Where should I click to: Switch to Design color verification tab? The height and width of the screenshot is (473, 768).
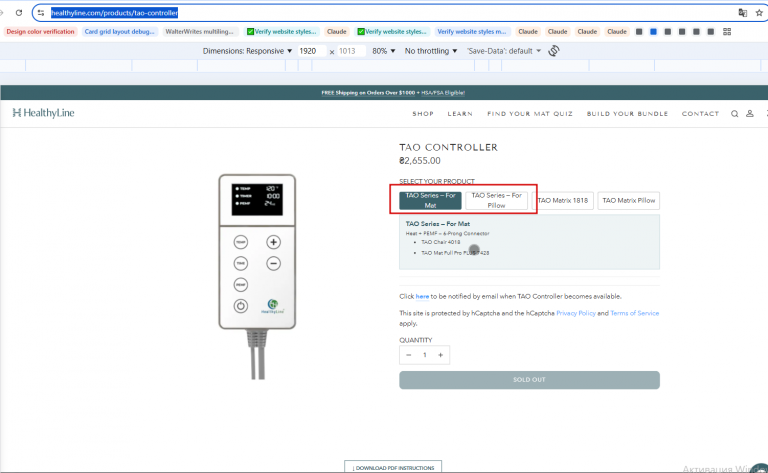40,31
